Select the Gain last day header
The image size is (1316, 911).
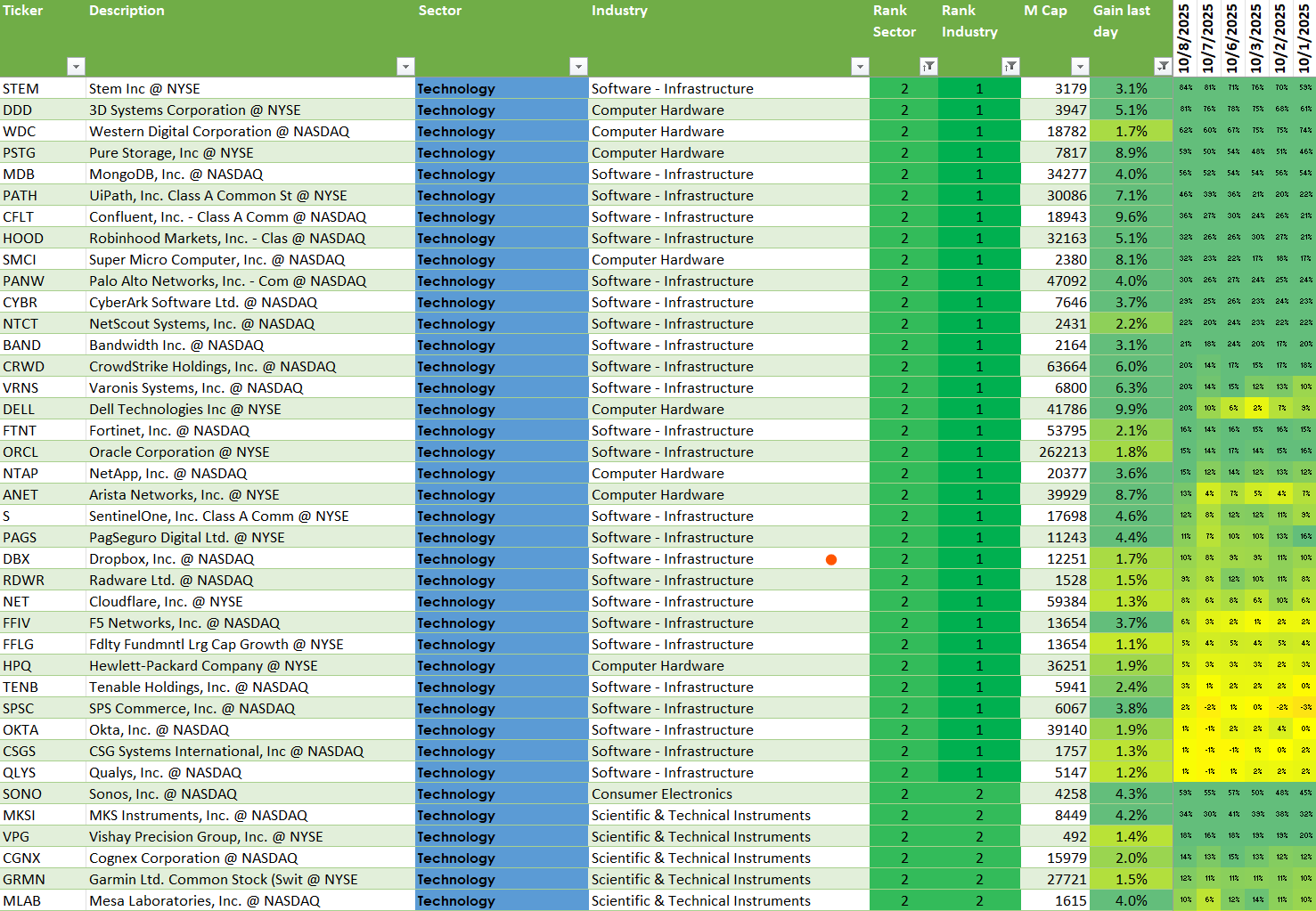pos(1131,38)
